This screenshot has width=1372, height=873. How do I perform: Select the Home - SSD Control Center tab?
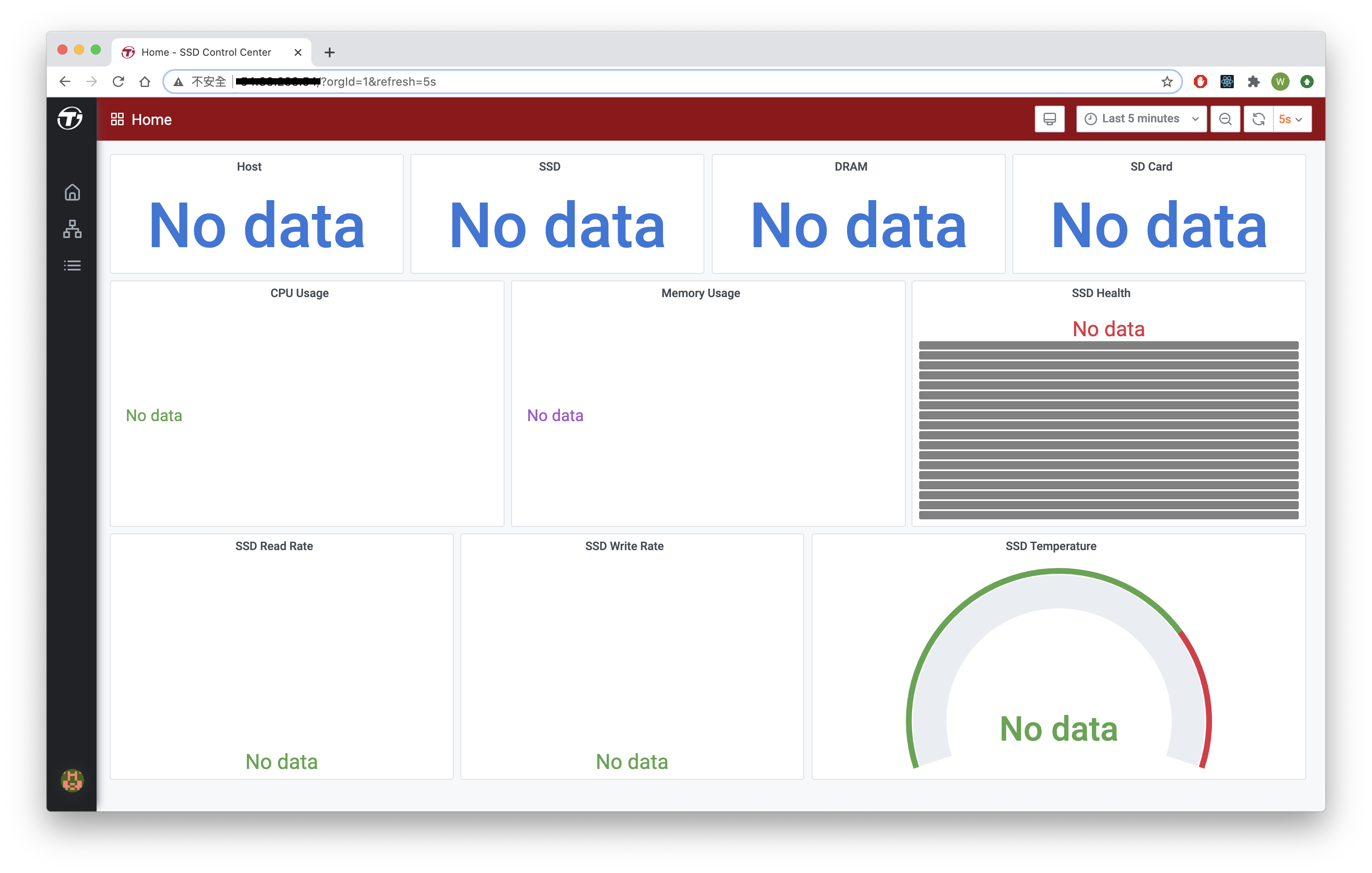point(211,52)
